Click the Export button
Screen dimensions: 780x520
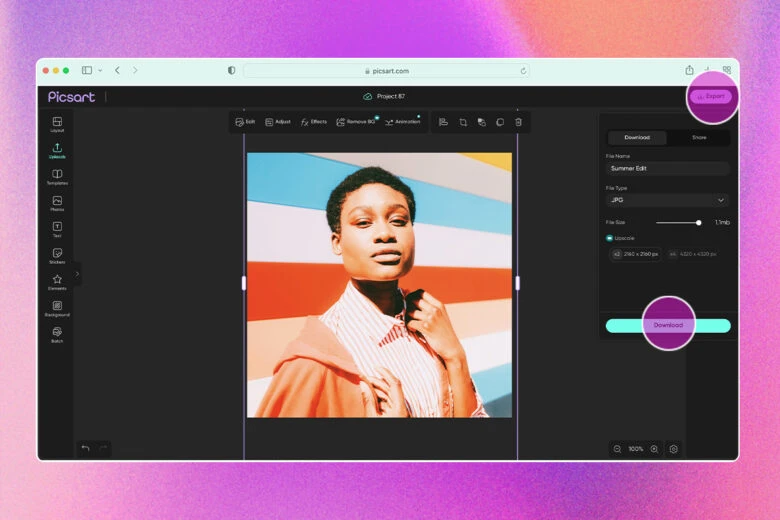(711, 97)
